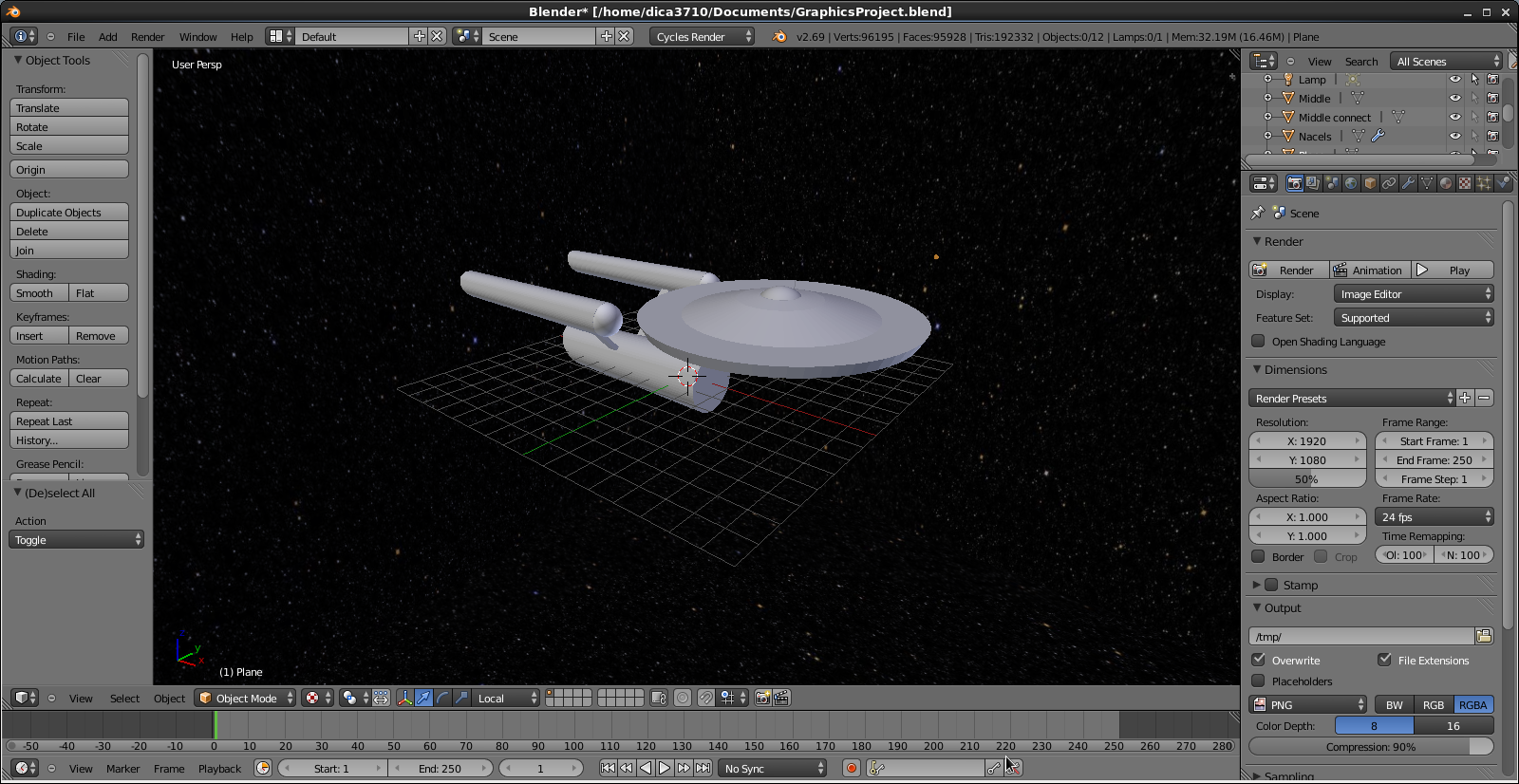Viewport: 1519px width, 784px height.
Task: Click the Compression 90% slider
Action: click(x=1371, y=746)
